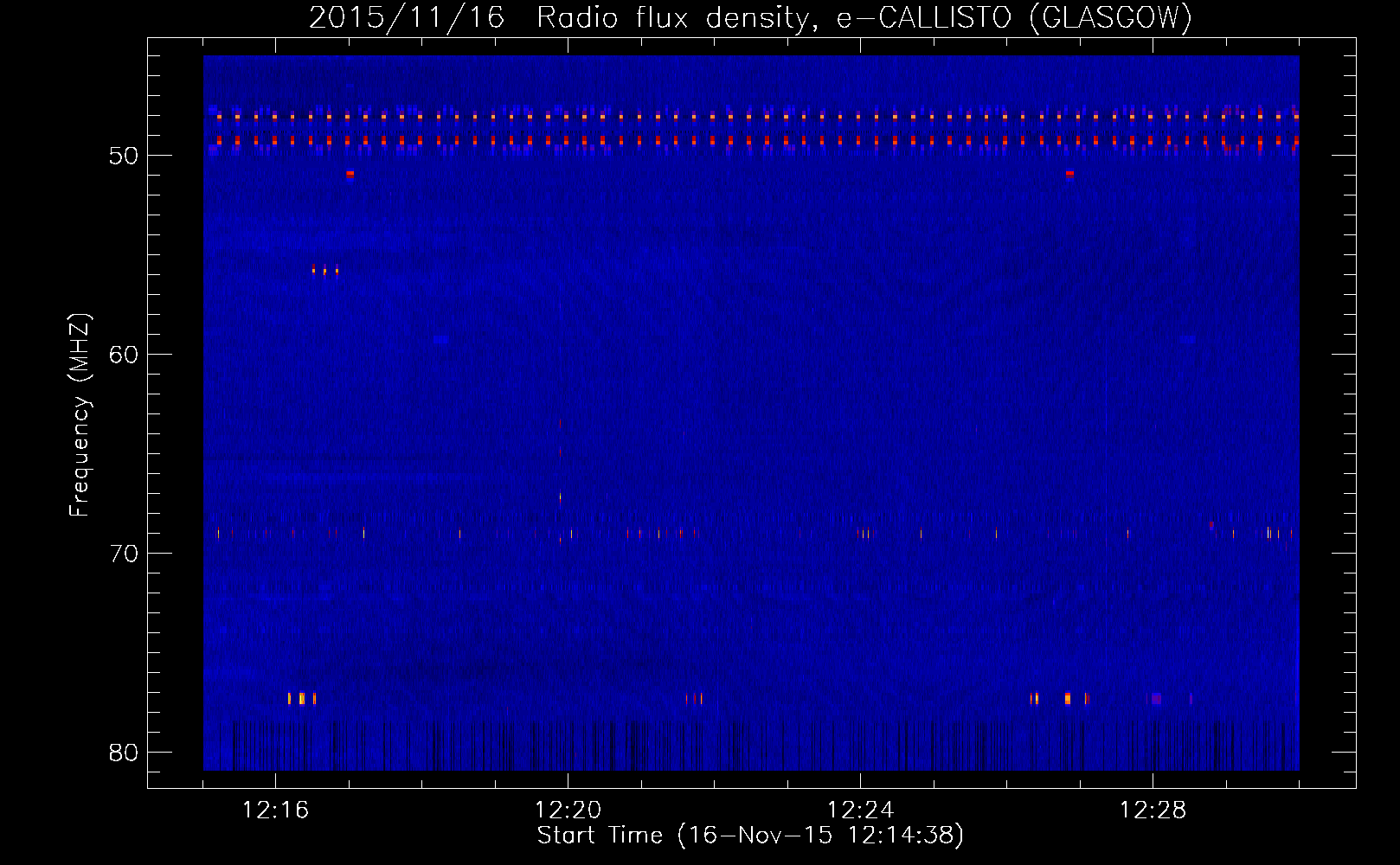Click the 12:24 time tick label
The image size is (1400, 865).
[860, 810]
